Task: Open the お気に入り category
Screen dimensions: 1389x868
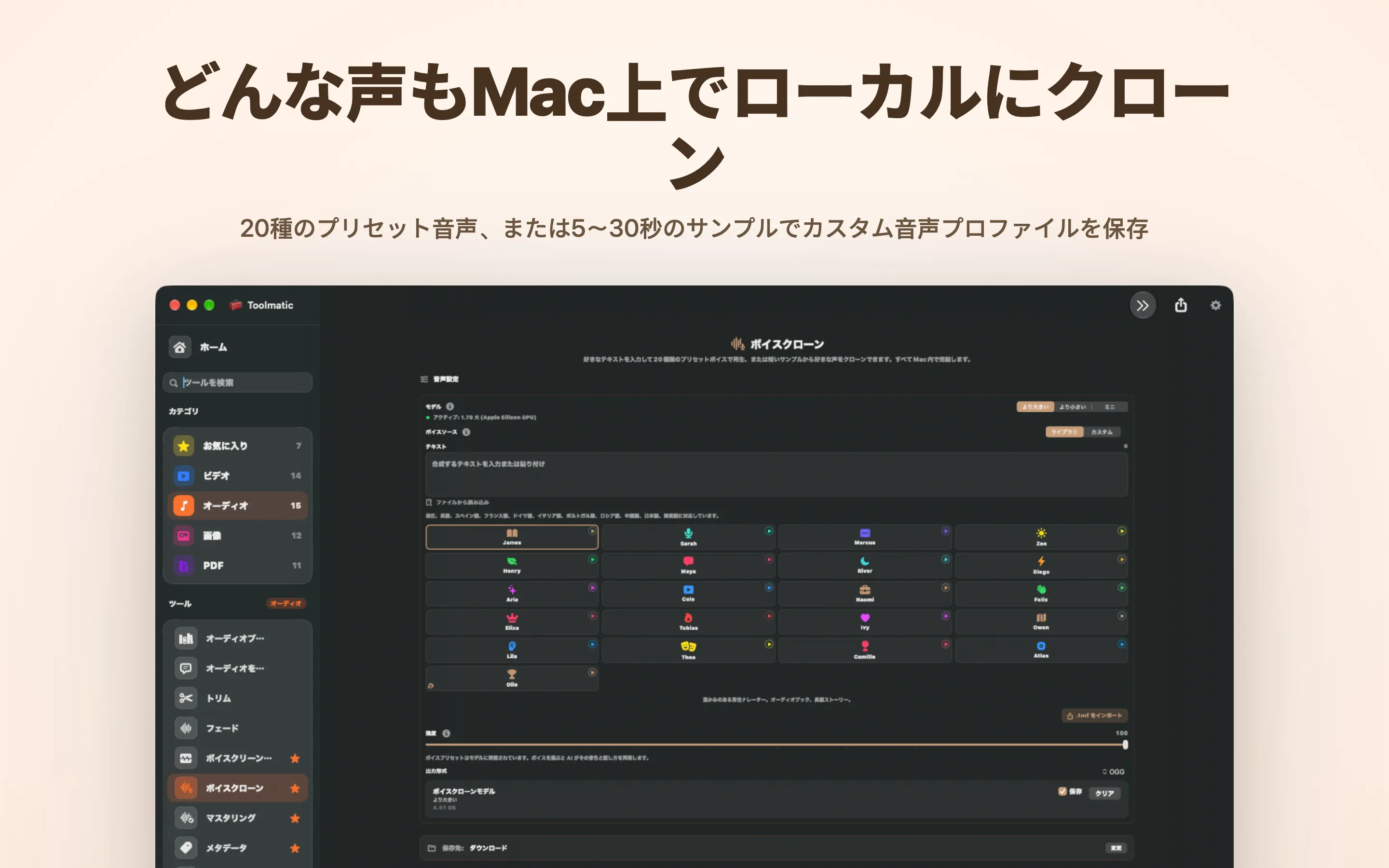Action: pyautogui.click(x=238, y=446)
